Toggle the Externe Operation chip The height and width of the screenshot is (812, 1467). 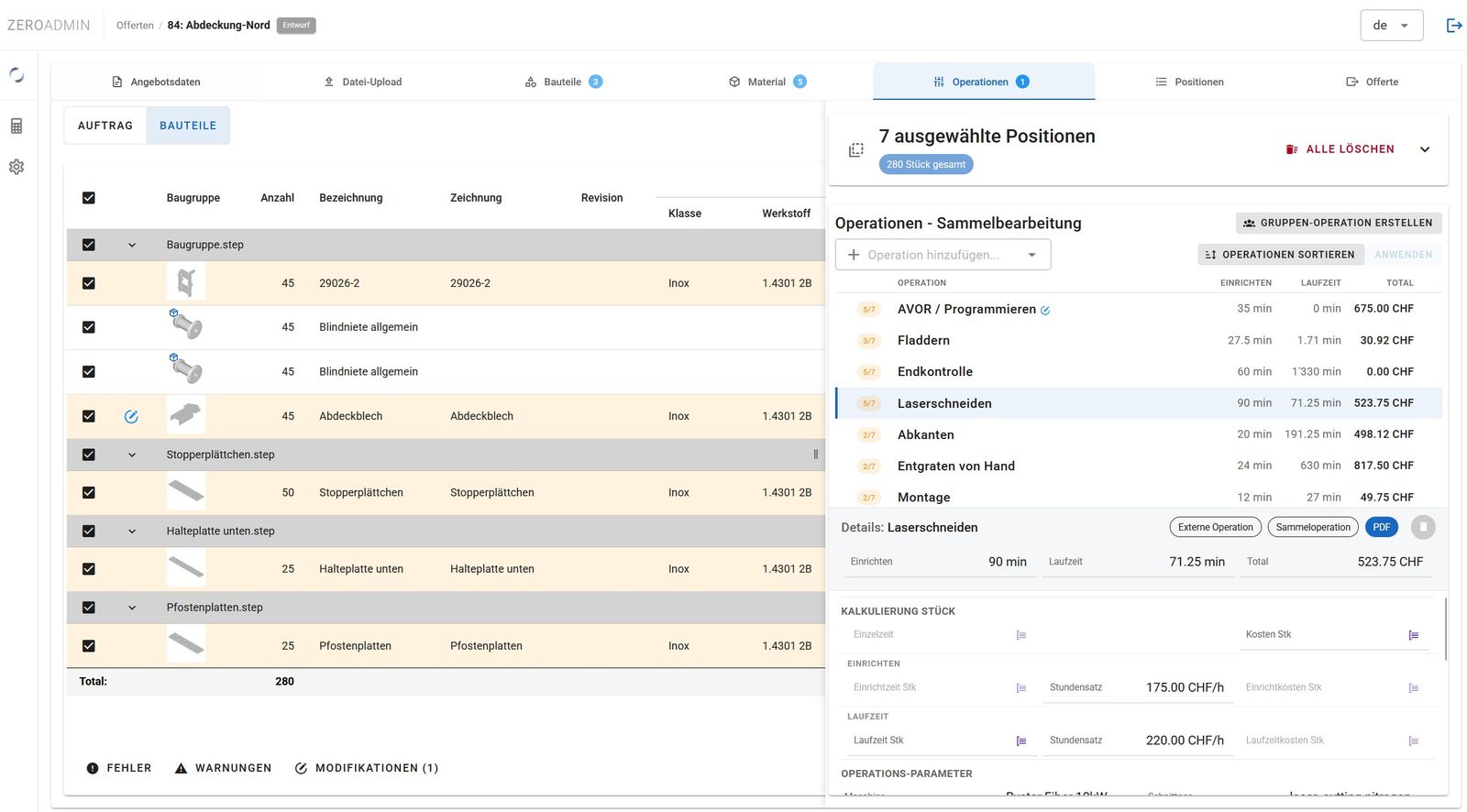click(x=1215, y=527)
